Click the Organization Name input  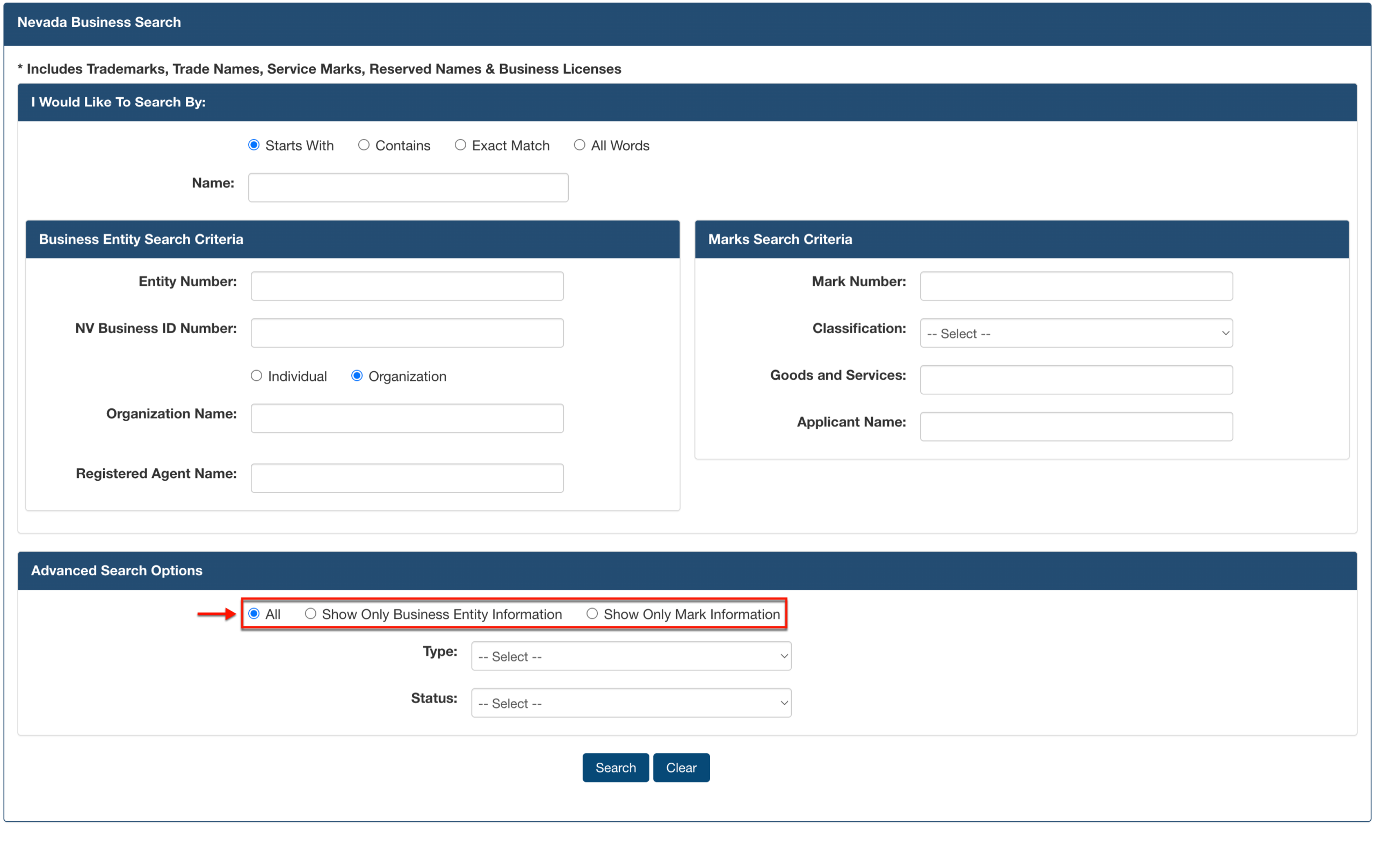coord(407,418)
